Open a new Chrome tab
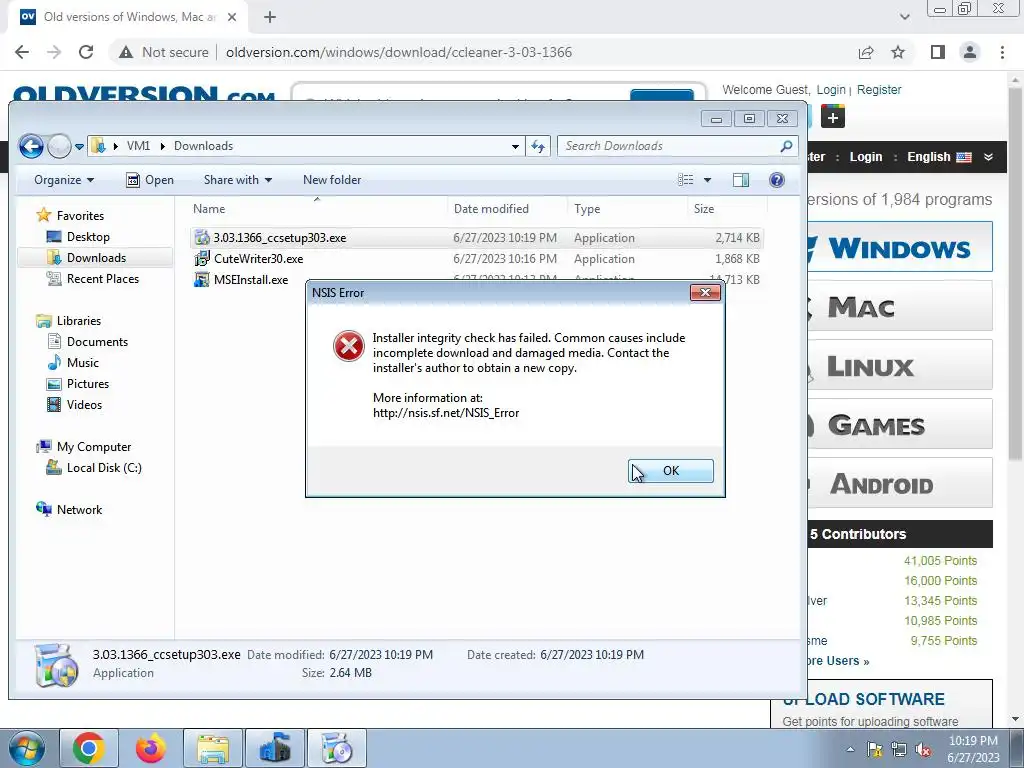Viewport: 1024px width, 768px height. point(270,17)
